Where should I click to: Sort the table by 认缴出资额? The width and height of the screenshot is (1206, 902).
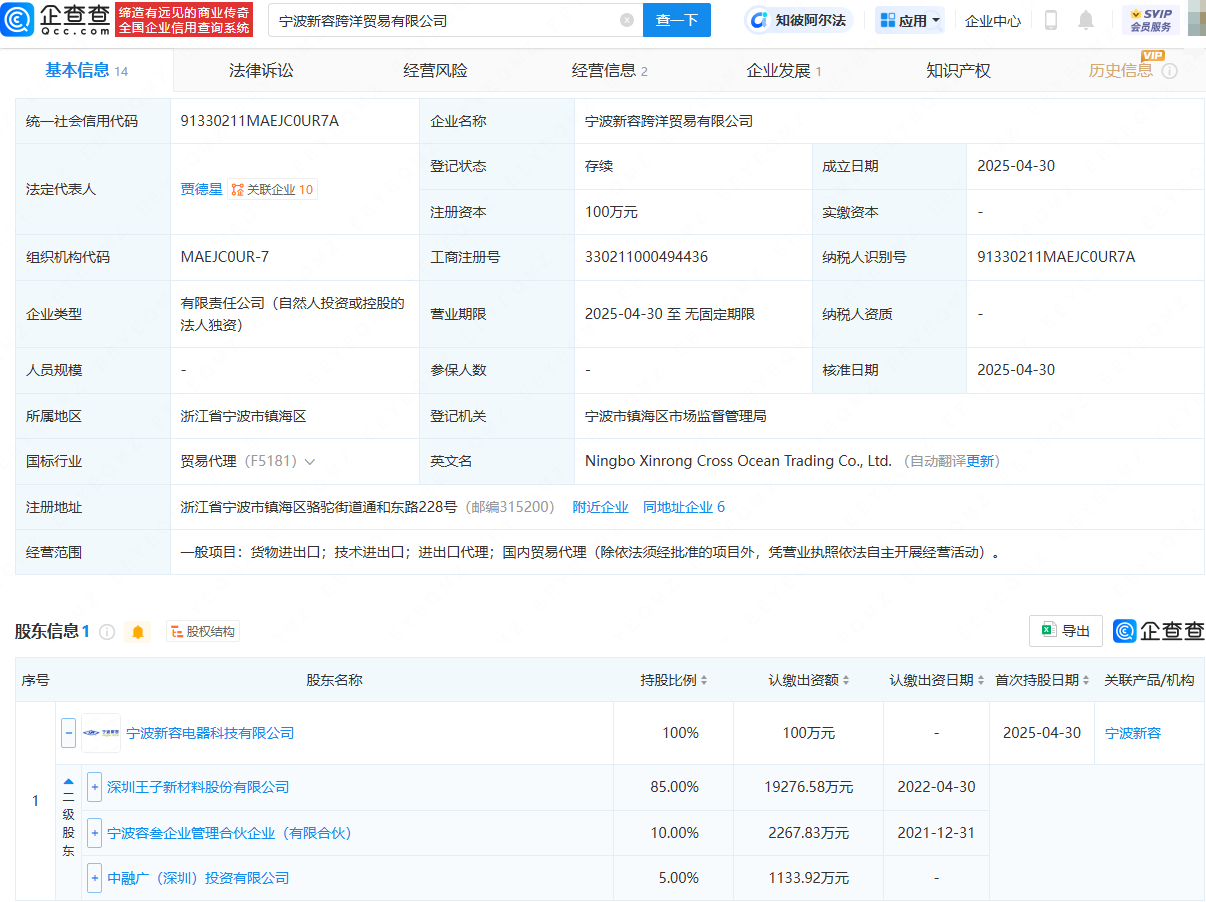click(x=845, y=680)
